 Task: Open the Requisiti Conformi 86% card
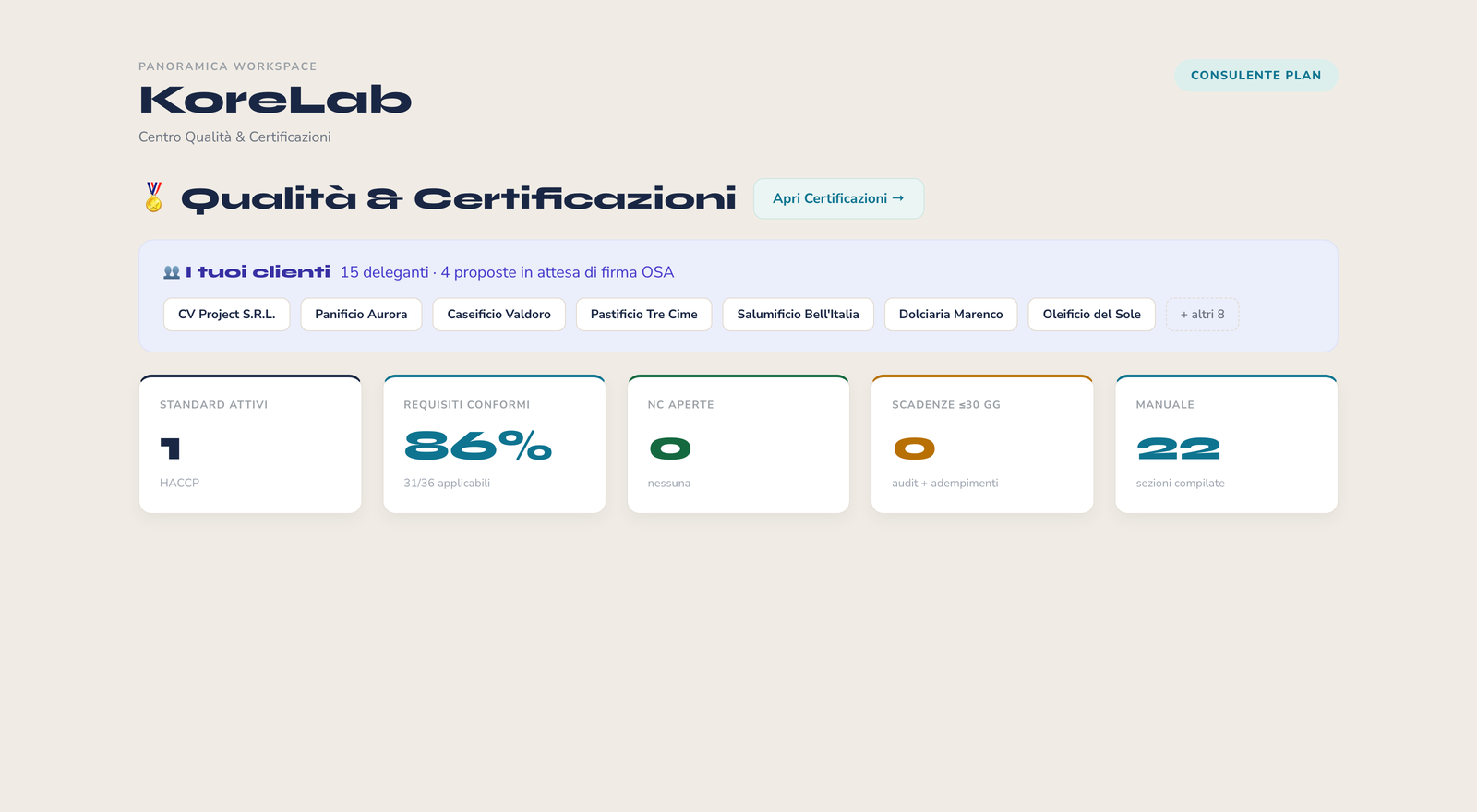(x=494, y=444)
